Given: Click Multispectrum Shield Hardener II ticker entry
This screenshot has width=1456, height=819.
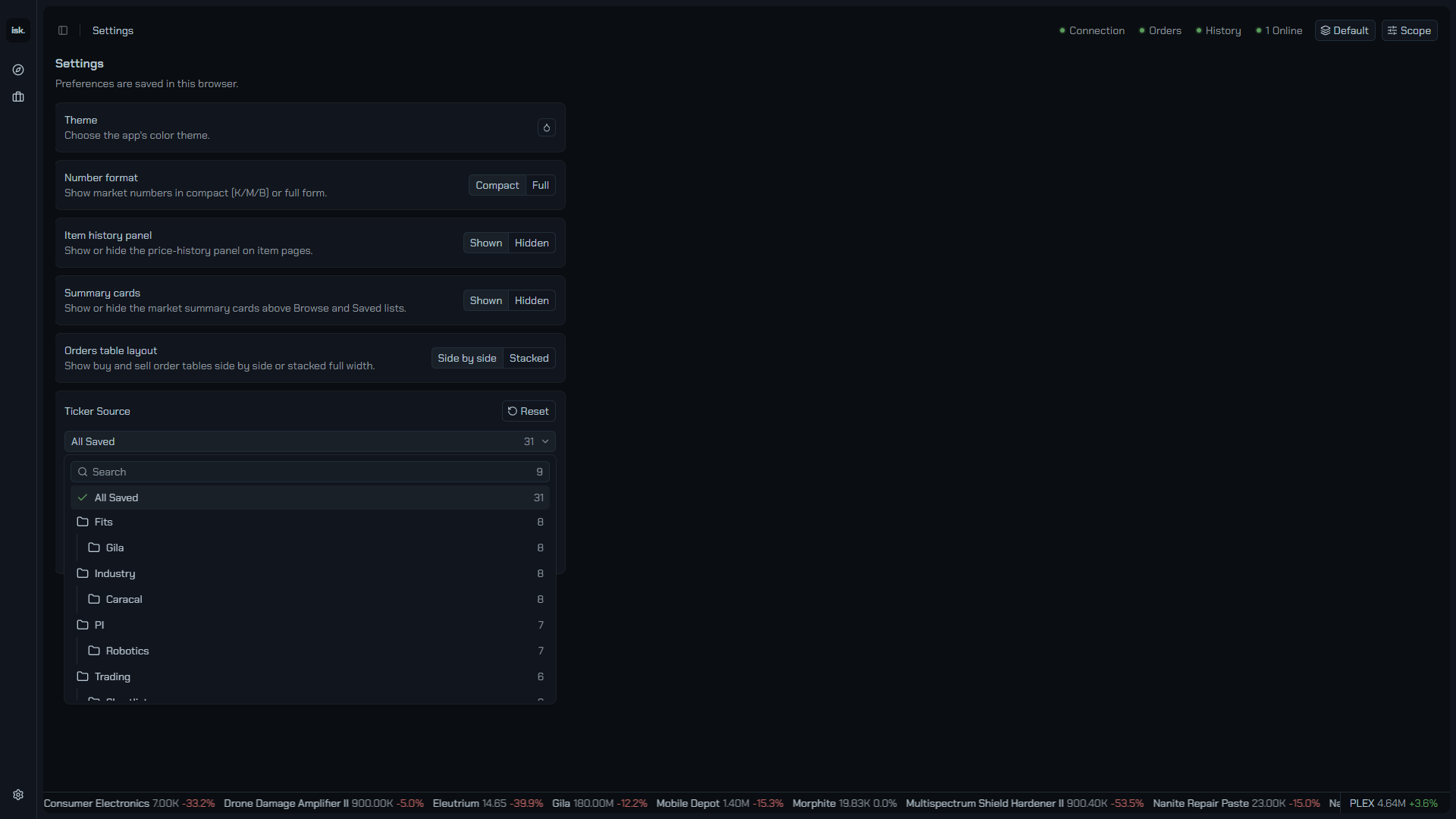Looking at the screenshot, I should tap(1025, 803).
